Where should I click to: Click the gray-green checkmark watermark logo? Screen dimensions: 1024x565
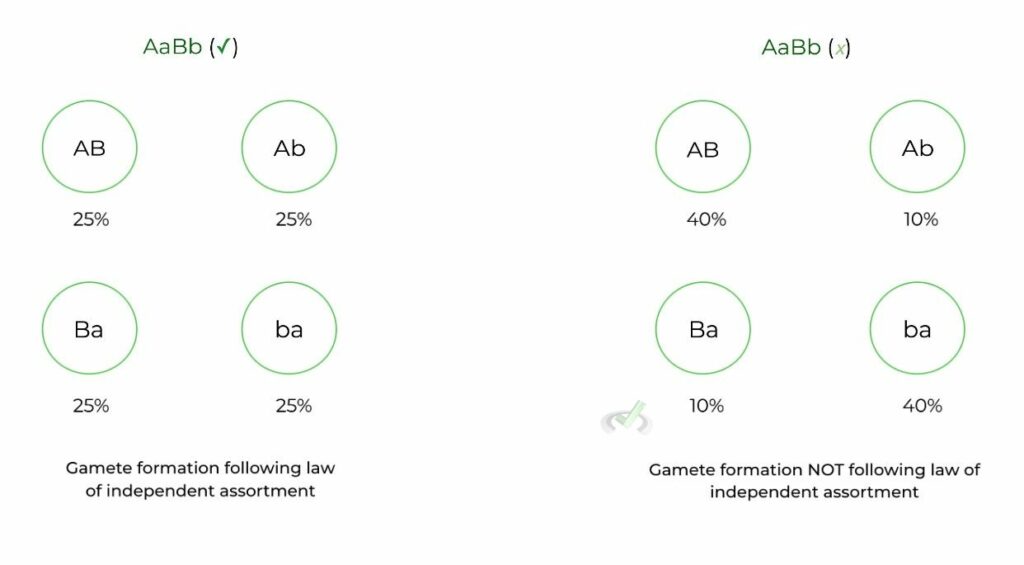627,418
